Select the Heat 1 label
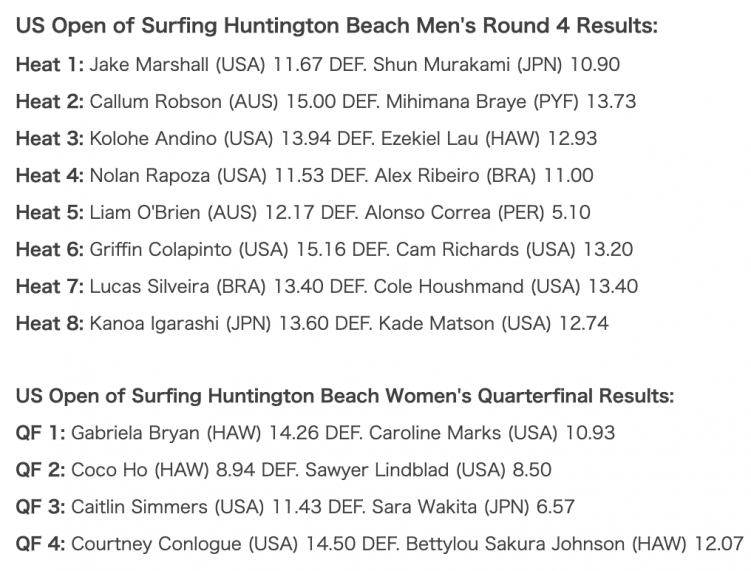The width and height of the screenshot is (751, 571). (x=50, y=64)
